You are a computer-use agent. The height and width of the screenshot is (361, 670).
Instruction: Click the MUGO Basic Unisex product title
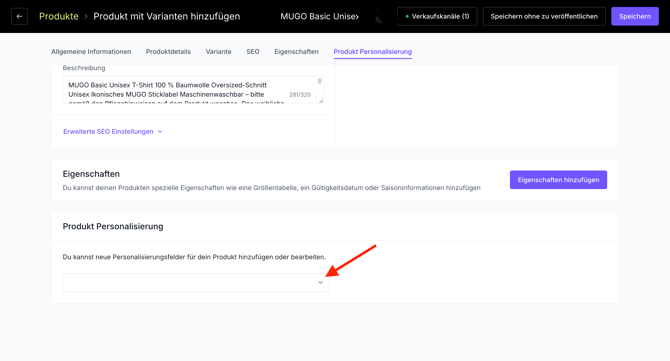click(x=320, y=16)
